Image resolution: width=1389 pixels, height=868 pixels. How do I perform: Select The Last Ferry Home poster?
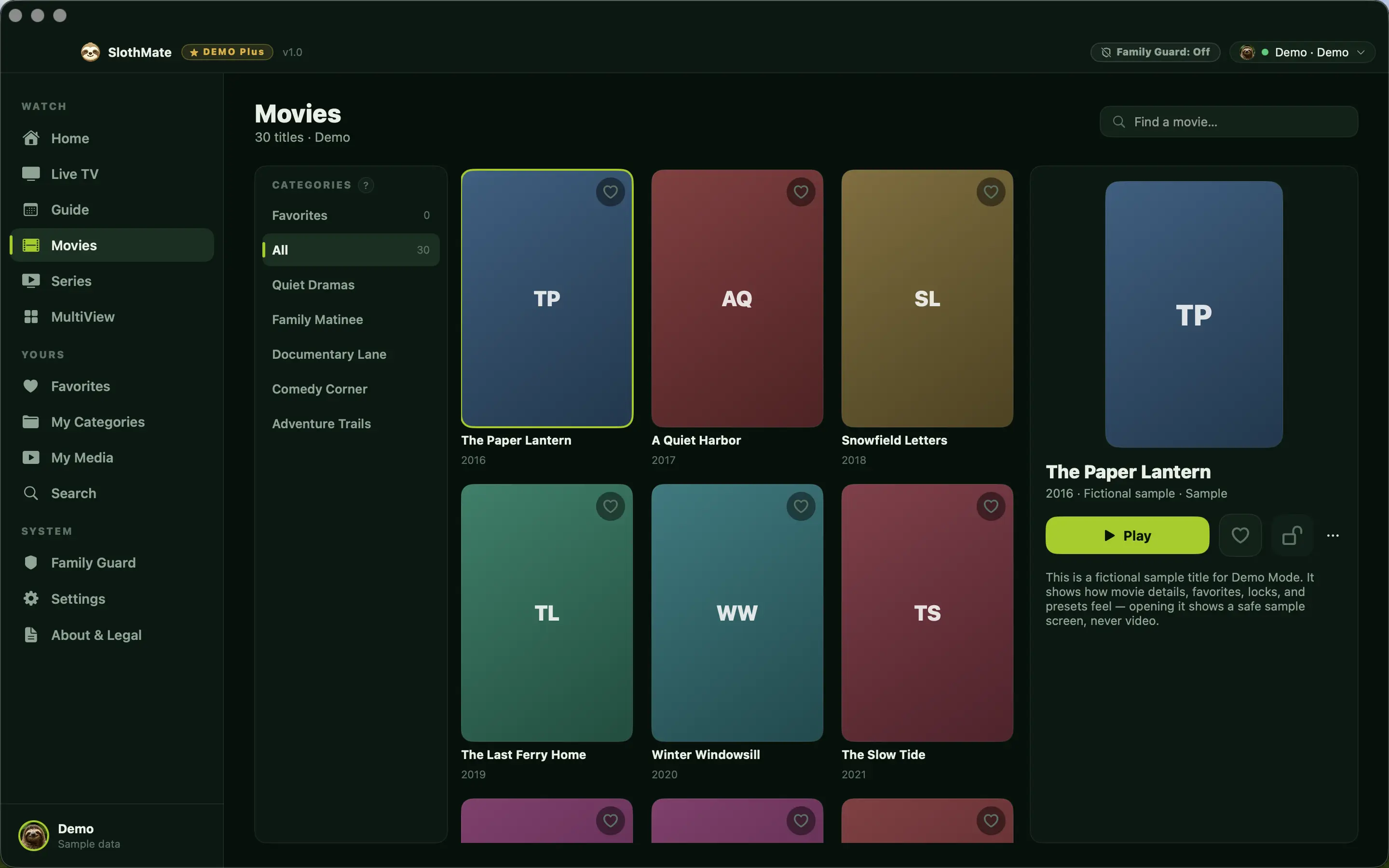point(547,612)
